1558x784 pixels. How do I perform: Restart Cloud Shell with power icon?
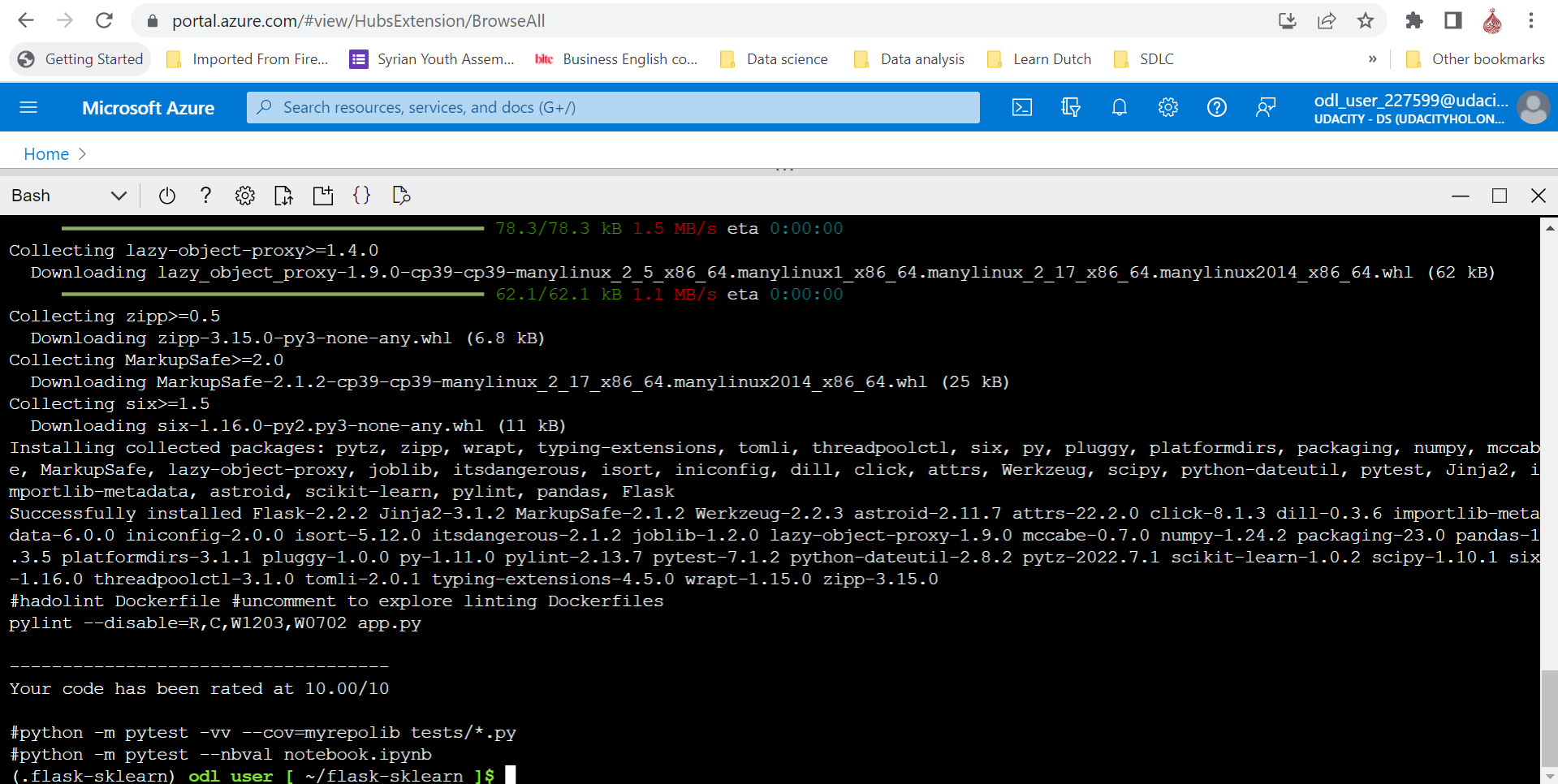pyautogui.click(x=167, y=196)
